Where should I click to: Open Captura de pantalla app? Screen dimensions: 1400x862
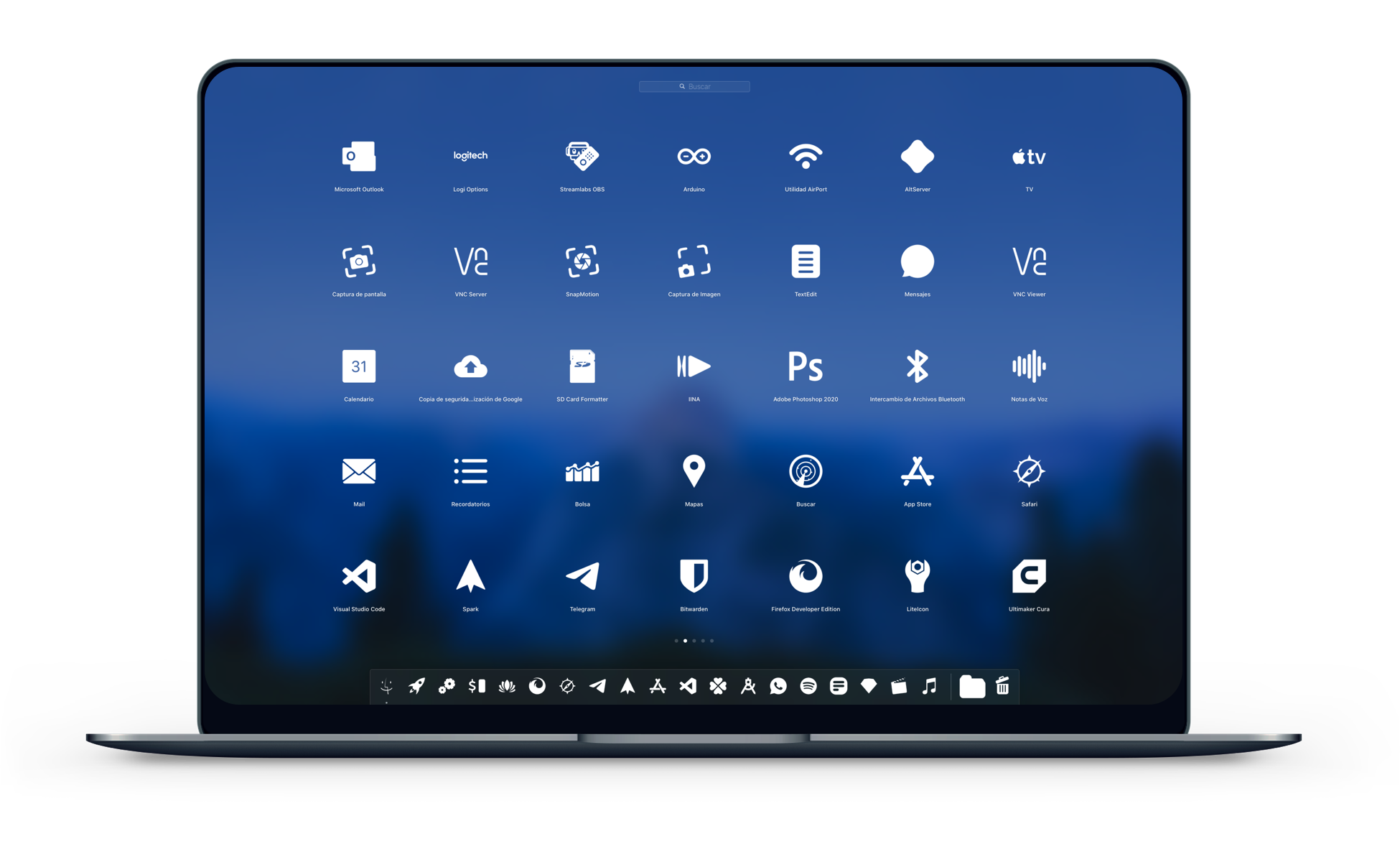pos(359,265)
